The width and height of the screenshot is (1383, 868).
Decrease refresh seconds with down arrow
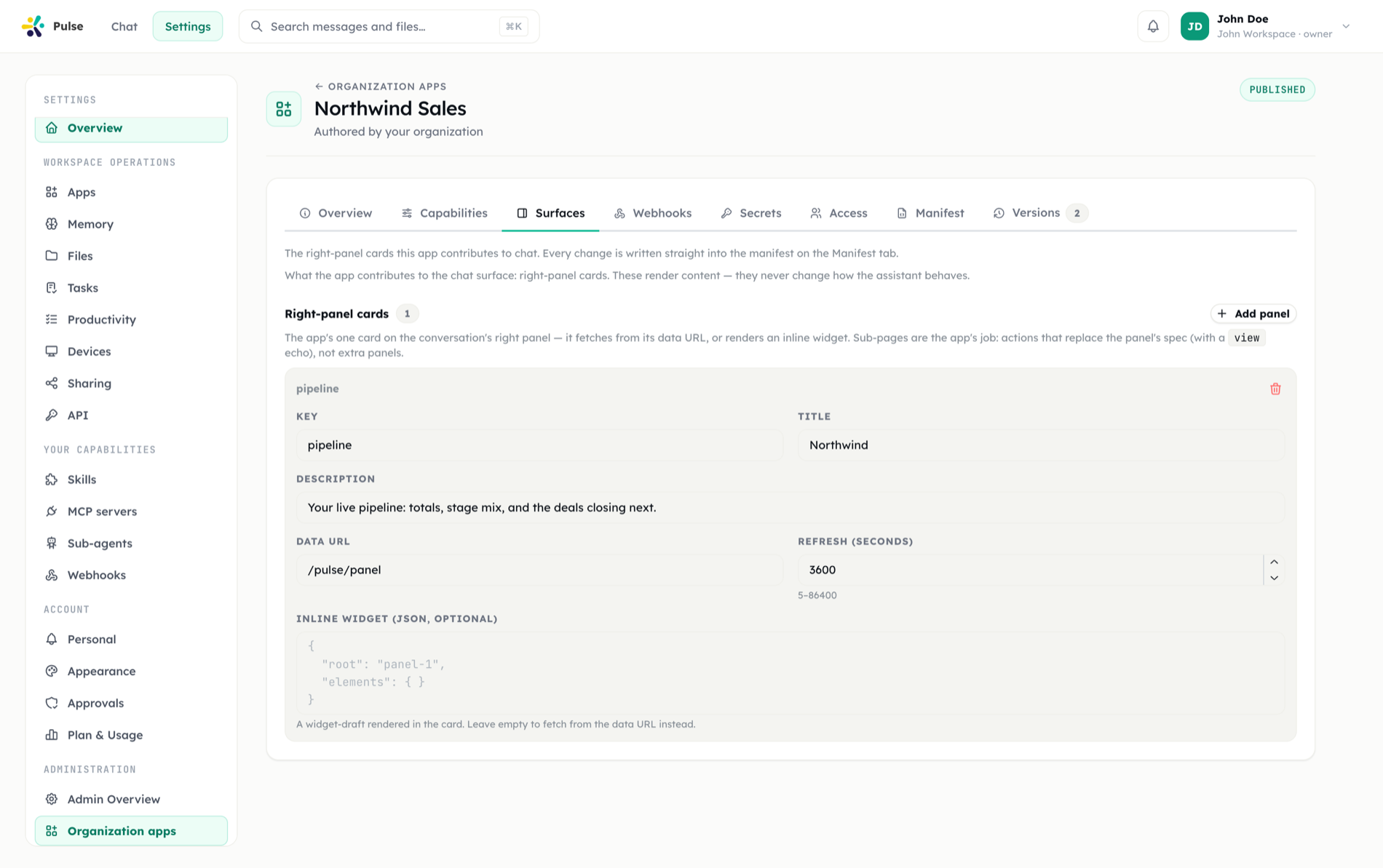1274,578
